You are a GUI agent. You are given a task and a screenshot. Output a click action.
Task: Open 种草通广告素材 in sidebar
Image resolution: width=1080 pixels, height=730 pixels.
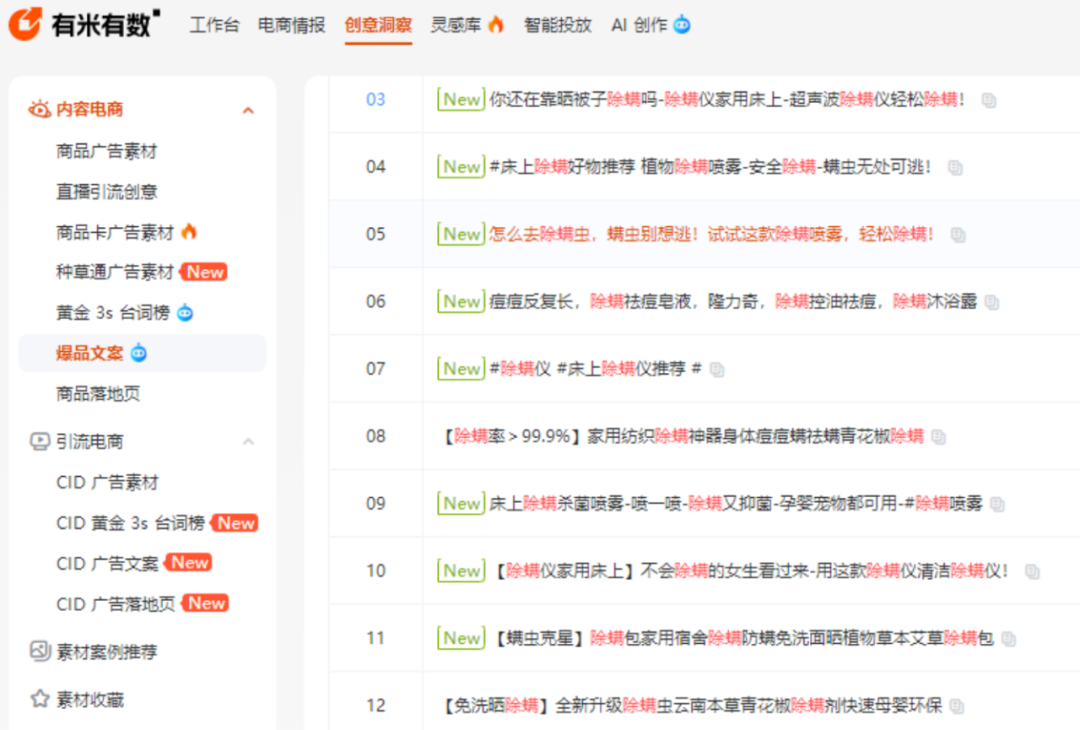tap(115, 272)
